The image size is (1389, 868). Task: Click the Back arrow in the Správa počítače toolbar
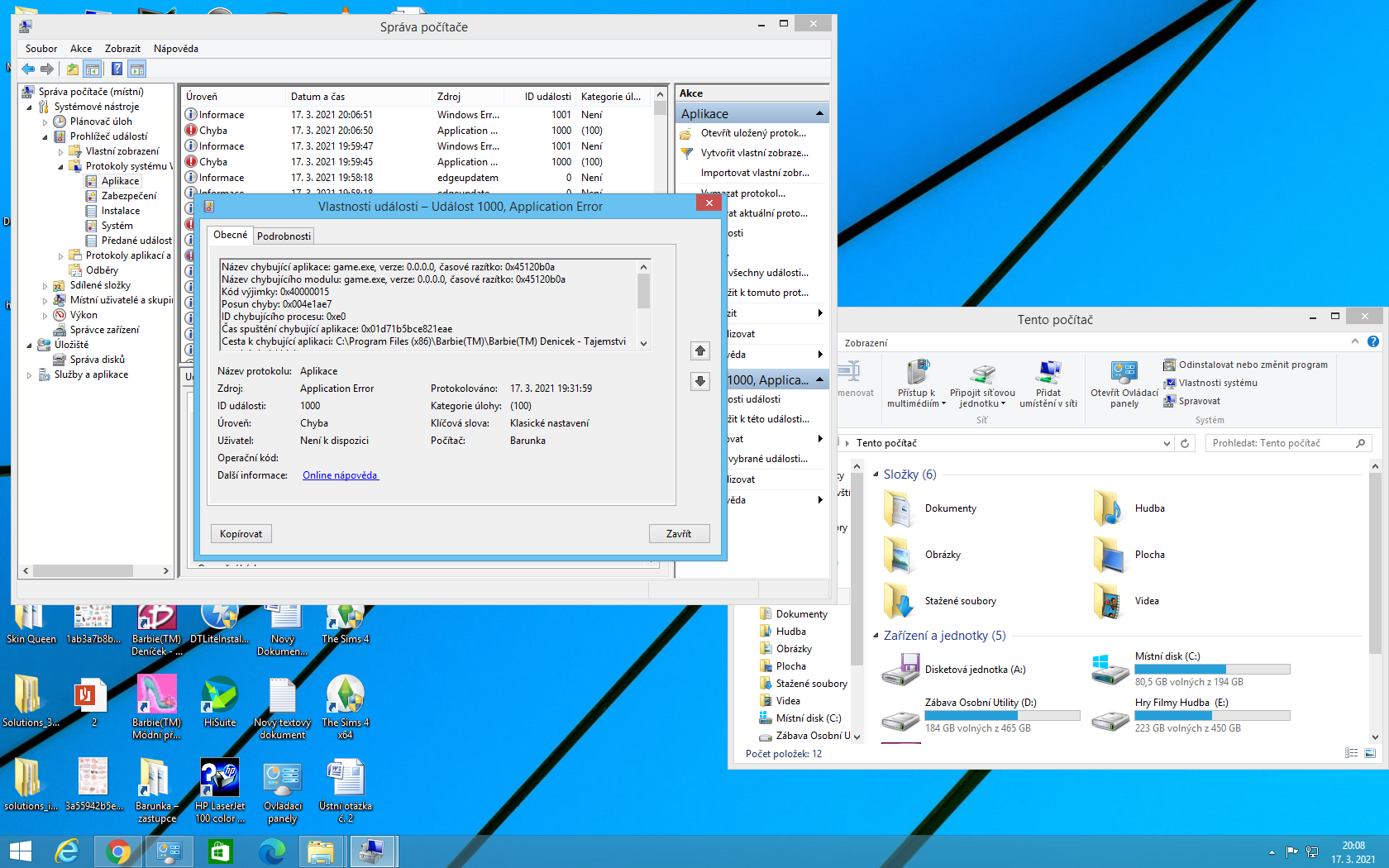[x=28, y=69]
